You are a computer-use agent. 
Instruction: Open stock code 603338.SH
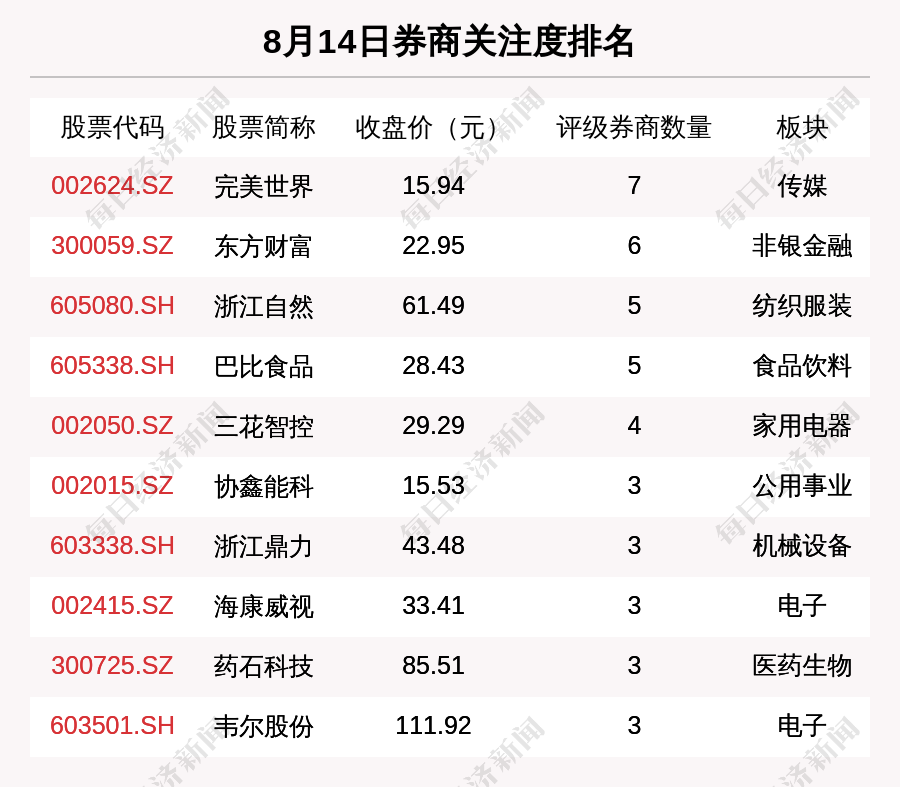click(112, 546)
